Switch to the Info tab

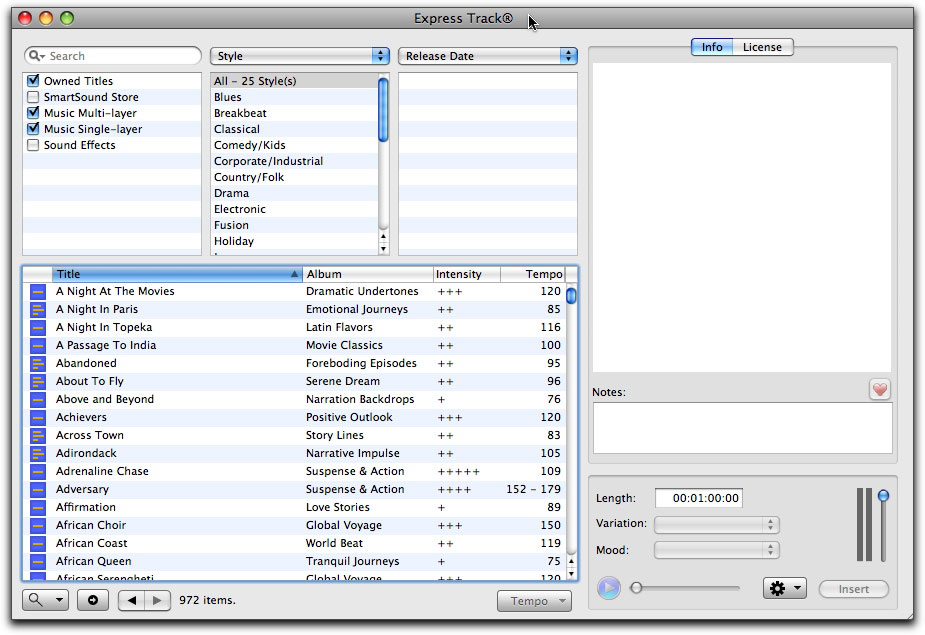pyautogui.click(x=712, y=47)
